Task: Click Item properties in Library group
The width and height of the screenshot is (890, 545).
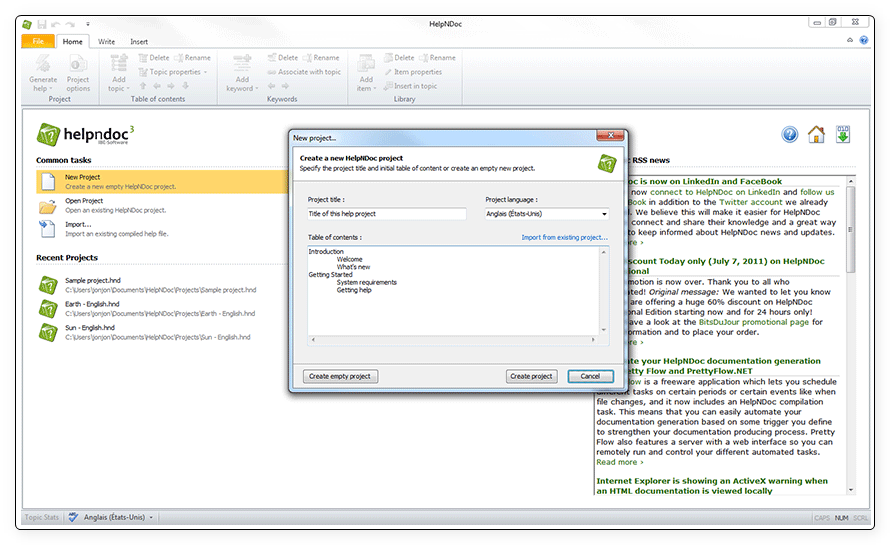Action: click(413, 72)
